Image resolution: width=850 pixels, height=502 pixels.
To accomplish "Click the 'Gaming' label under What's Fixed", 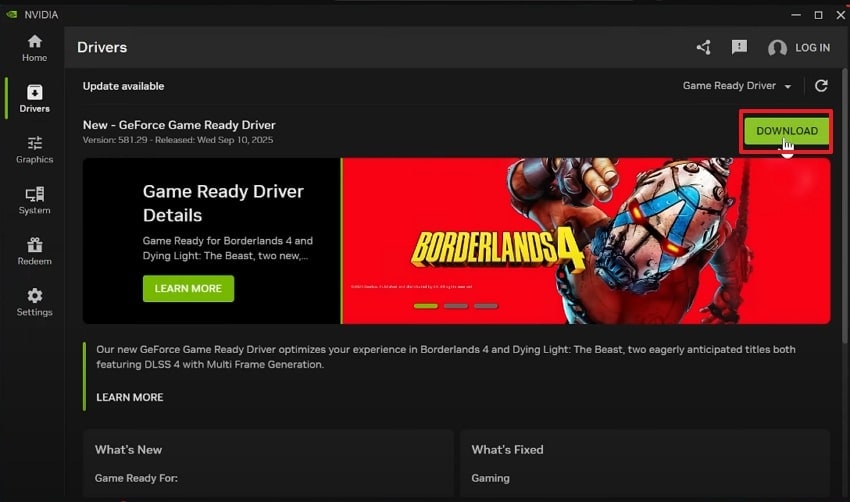I will pyautogui.click(x=491, y=478).
